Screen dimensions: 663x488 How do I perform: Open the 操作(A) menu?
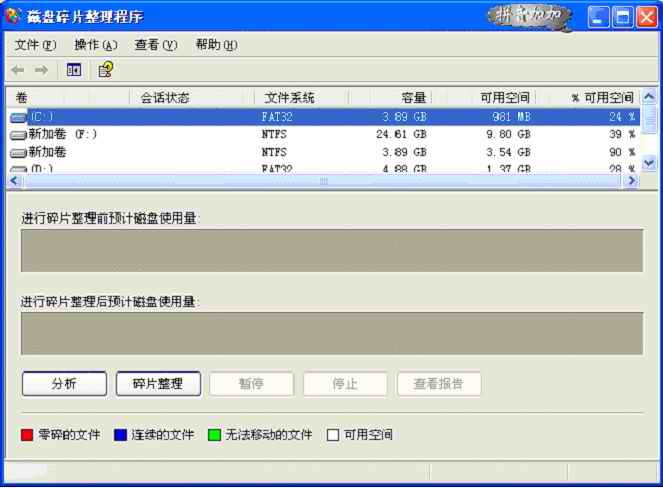pyautogui.click(x=96, y=45)
